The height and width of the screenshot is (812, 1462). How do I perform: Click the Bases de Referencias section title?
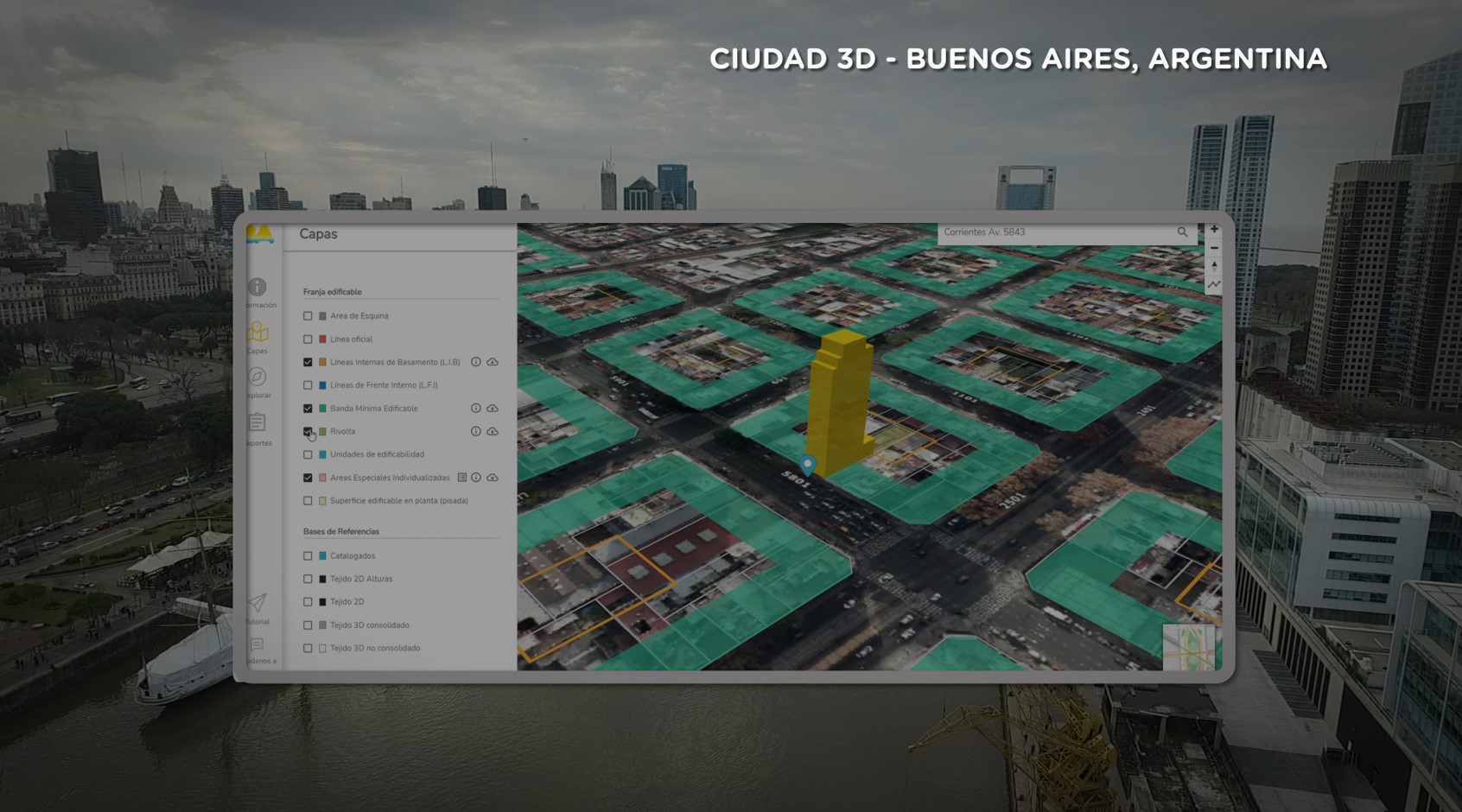[x=341, y=531]
